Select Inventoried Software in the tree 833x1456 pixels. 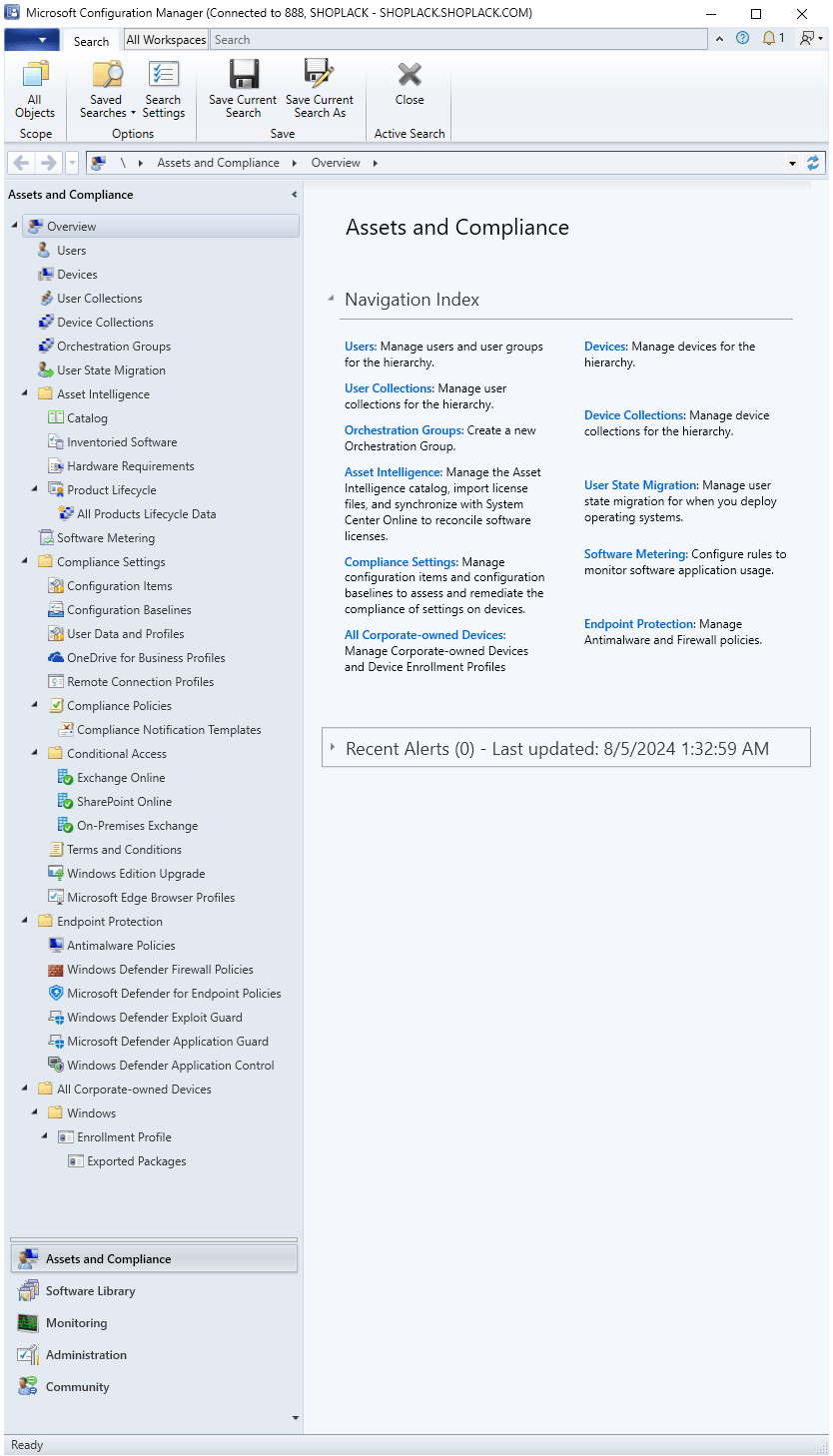pos(122,442)
